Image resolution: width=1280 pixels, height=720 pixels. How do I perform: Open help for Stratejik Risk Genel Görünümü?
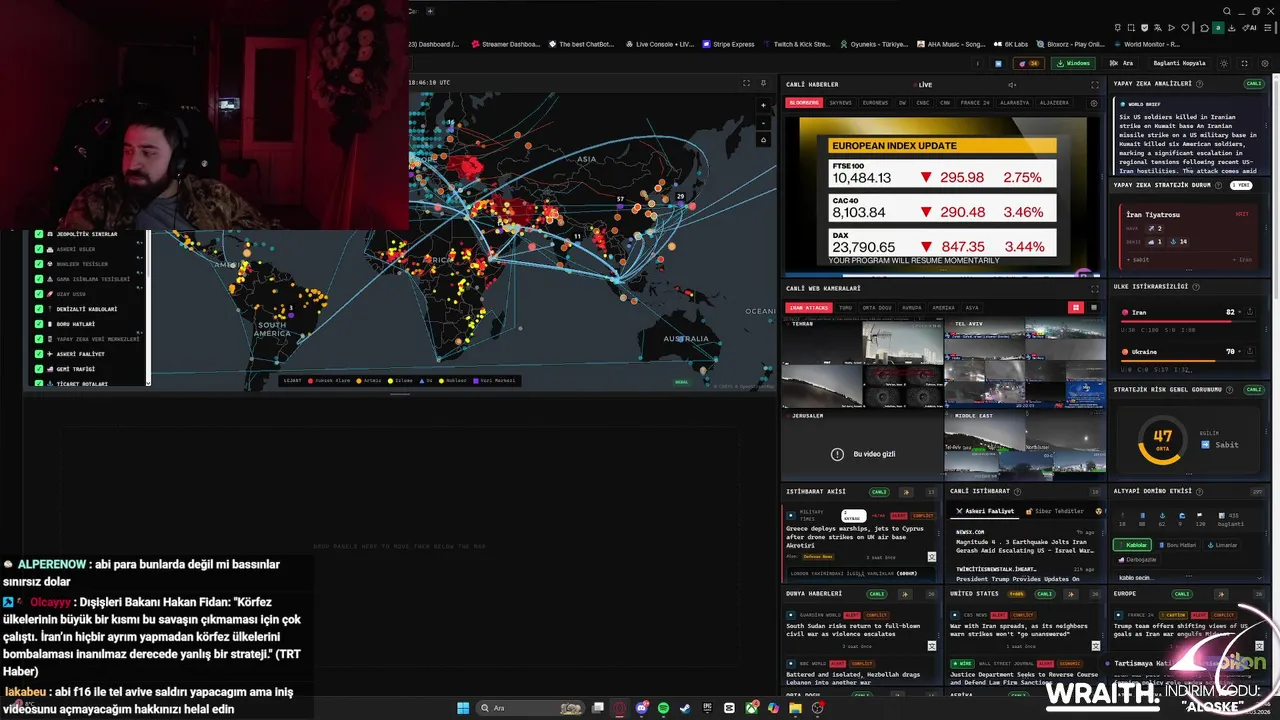(1231, 390)
